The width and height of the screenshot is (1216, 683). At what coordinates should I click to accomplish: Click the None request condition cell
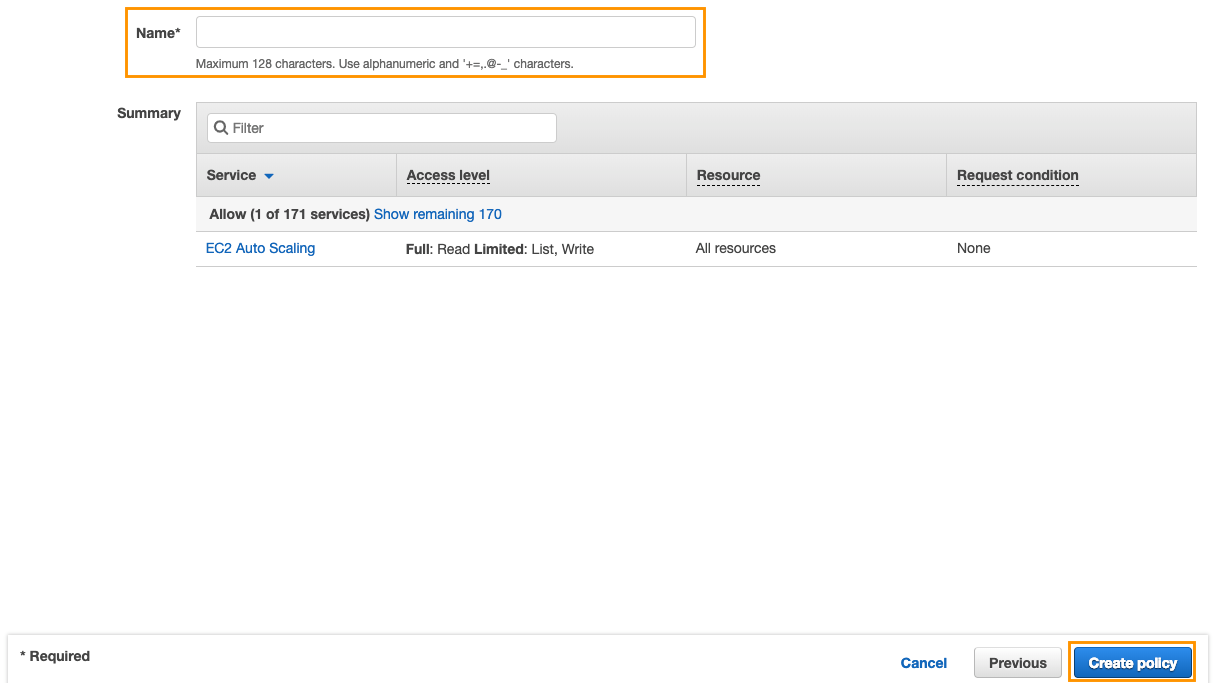(x=973, y=248)
